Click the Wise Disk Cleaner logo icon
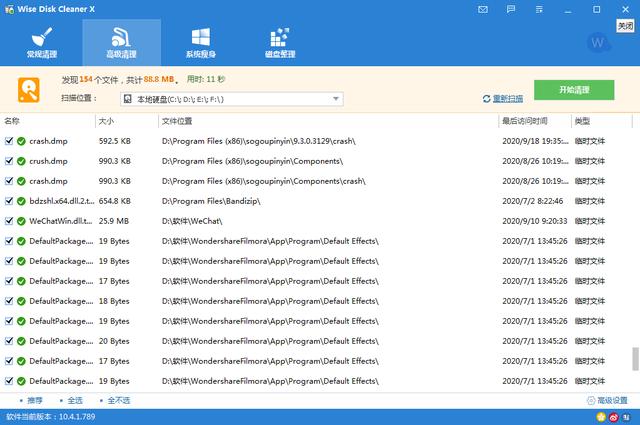The image size is (640, 425). (9, 9)
